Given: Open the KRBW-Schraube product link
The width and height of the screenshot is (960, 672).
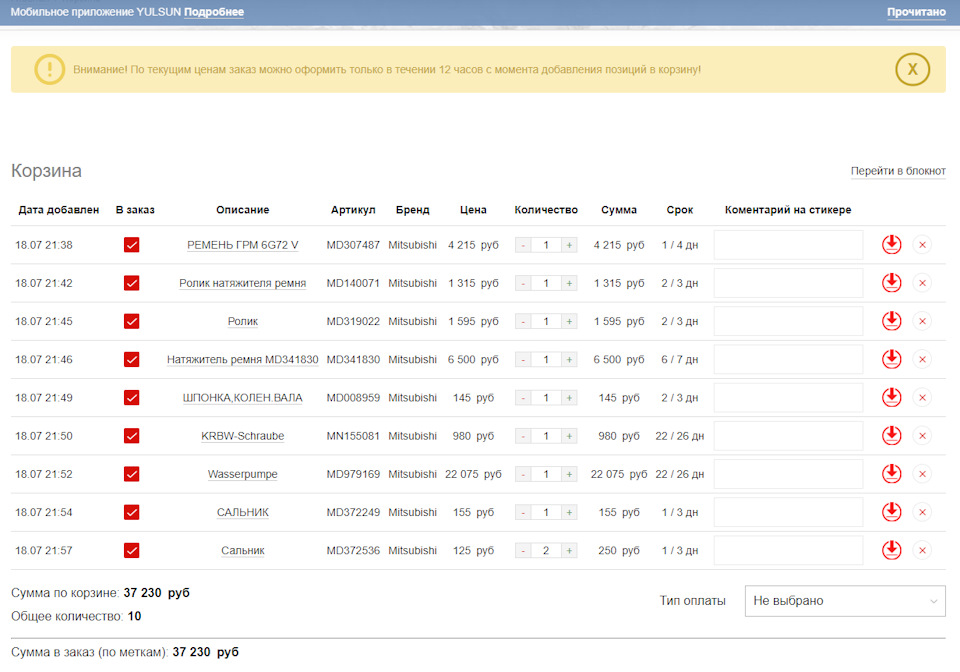Looking at the screenshot, I should pyautogui.click(x=242, y=436).
